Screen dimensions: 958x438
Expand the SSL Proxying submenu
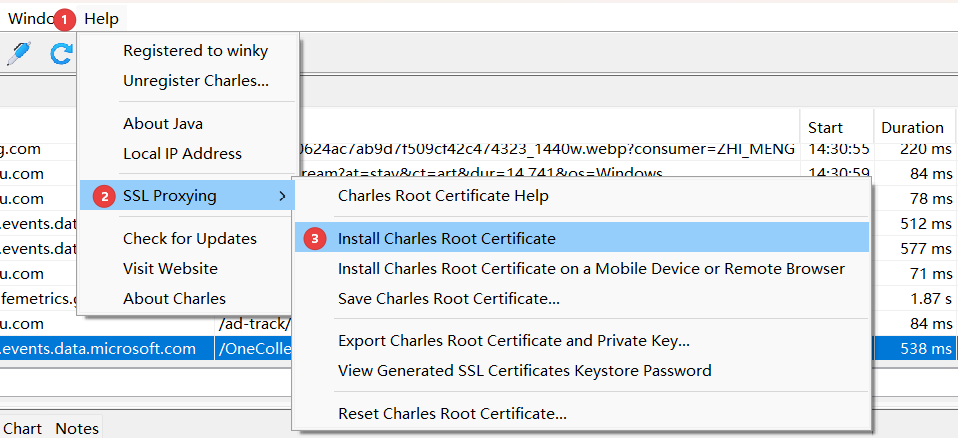(x=188, y=196)
